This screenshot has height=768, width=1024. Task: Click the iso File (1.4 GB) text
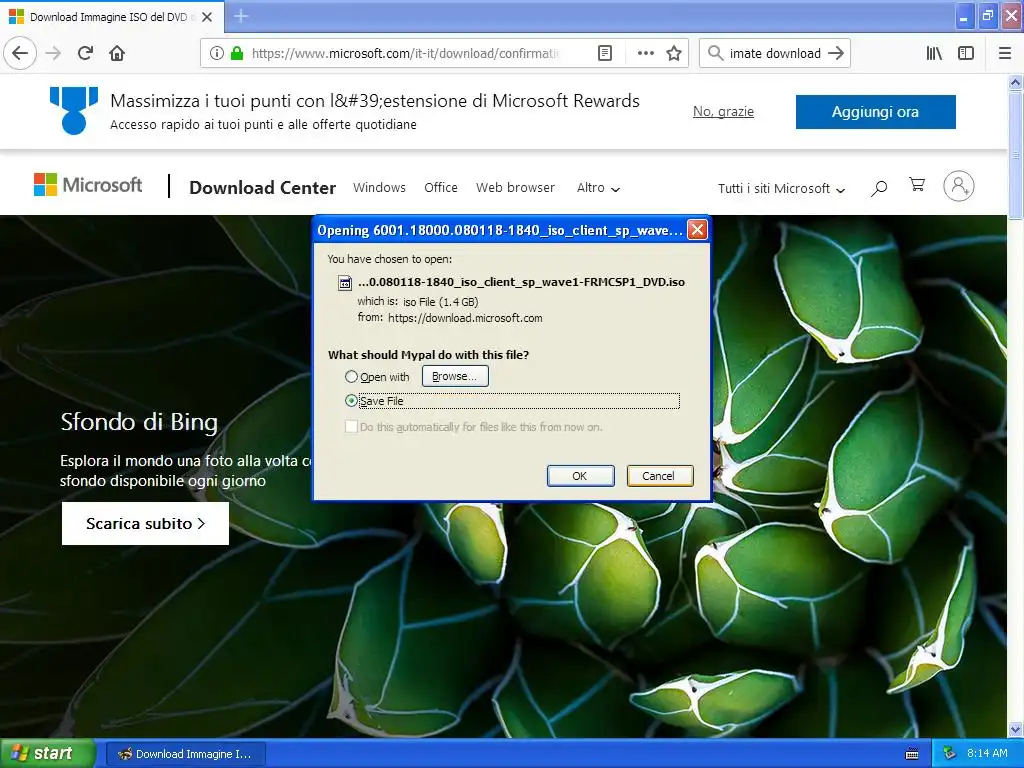click(441, 302)
